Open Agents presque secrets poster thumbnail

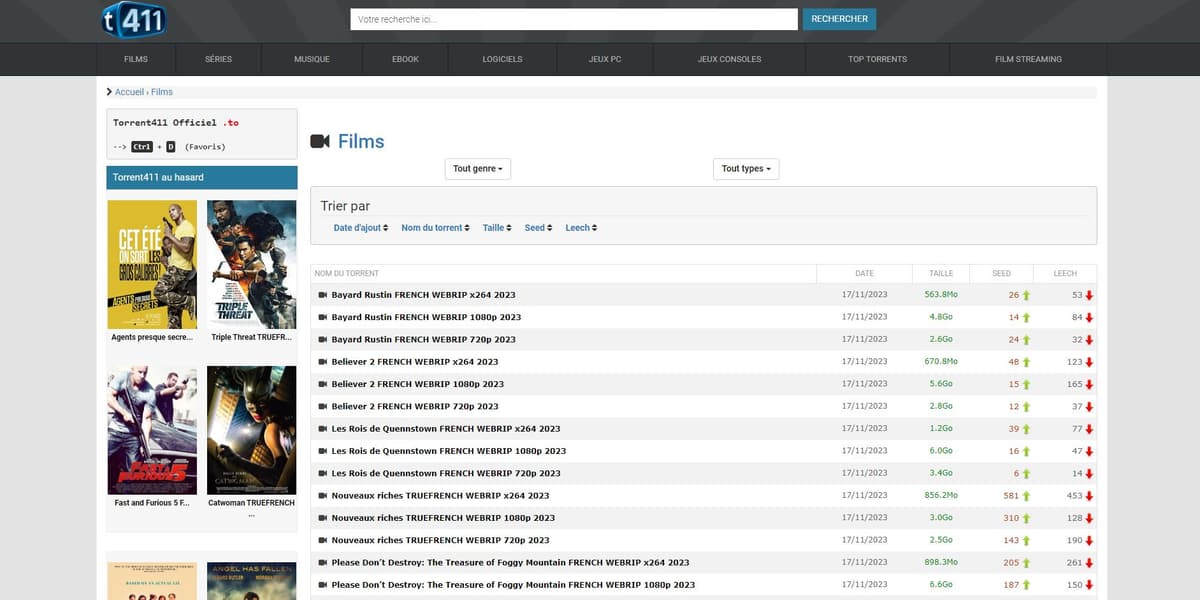click(x=152, y=264)
